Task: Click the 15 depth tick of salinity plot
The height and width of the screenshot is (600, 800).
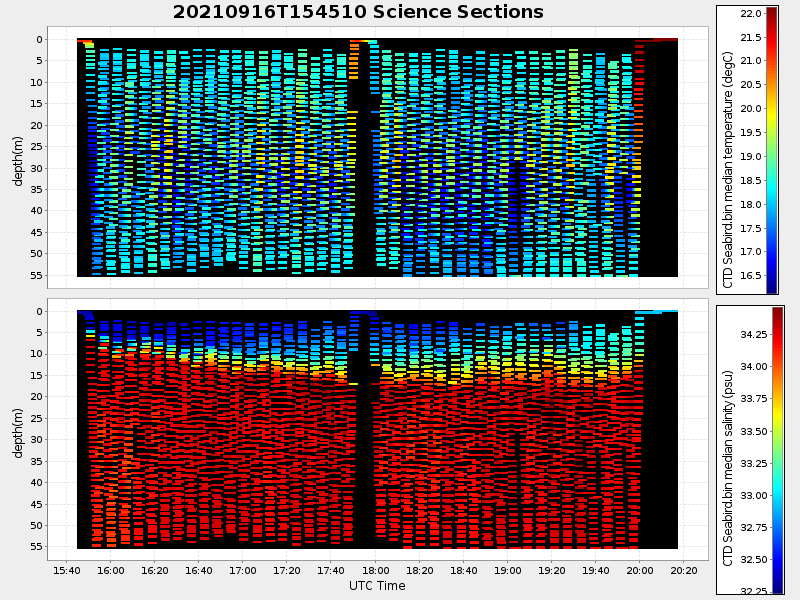Action: 37,375
